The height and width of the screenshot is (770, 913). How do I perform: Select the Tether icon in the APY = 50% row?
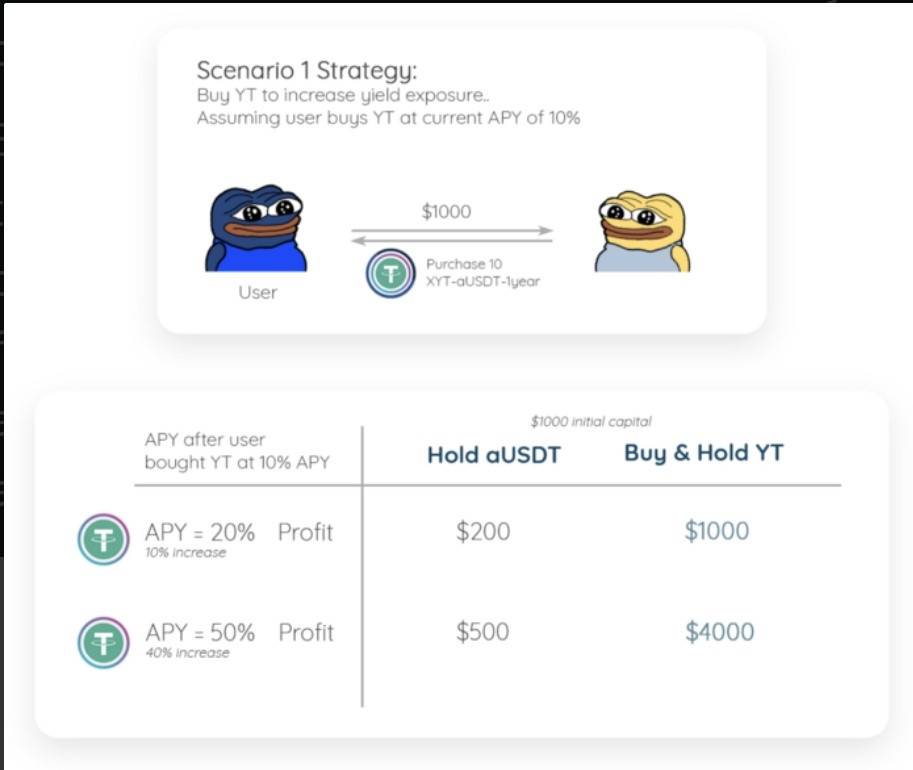(x=103, y=640)
